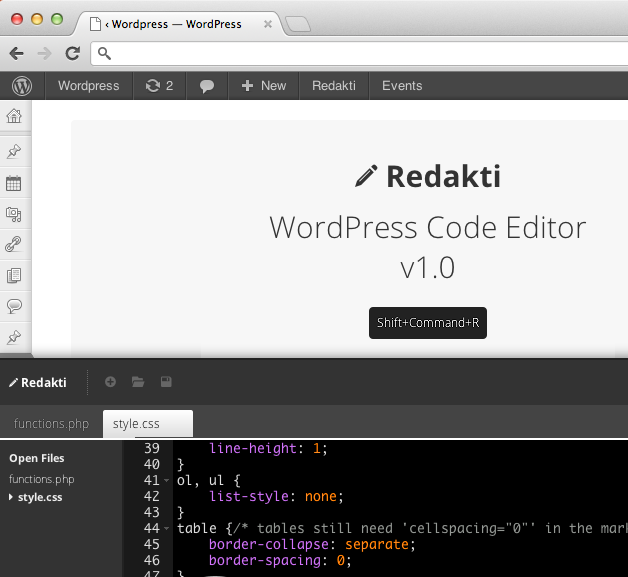Click the Redakti page heading
Viewport: 628px width, 577px height.
(443, 177)
